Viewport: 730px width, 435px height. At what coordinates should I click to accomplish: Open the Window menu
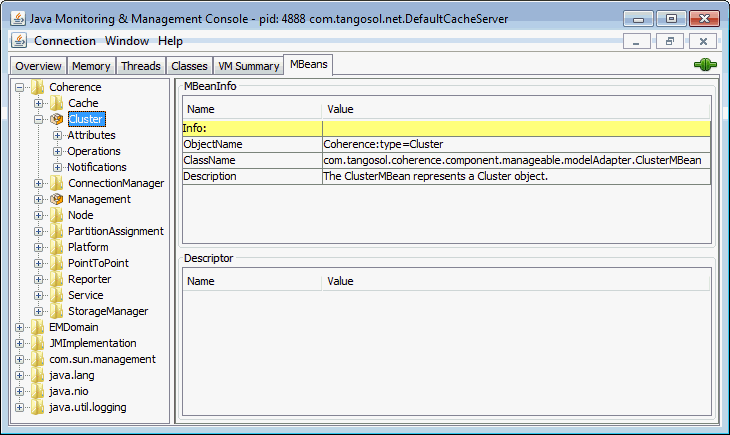coord(127,41)
